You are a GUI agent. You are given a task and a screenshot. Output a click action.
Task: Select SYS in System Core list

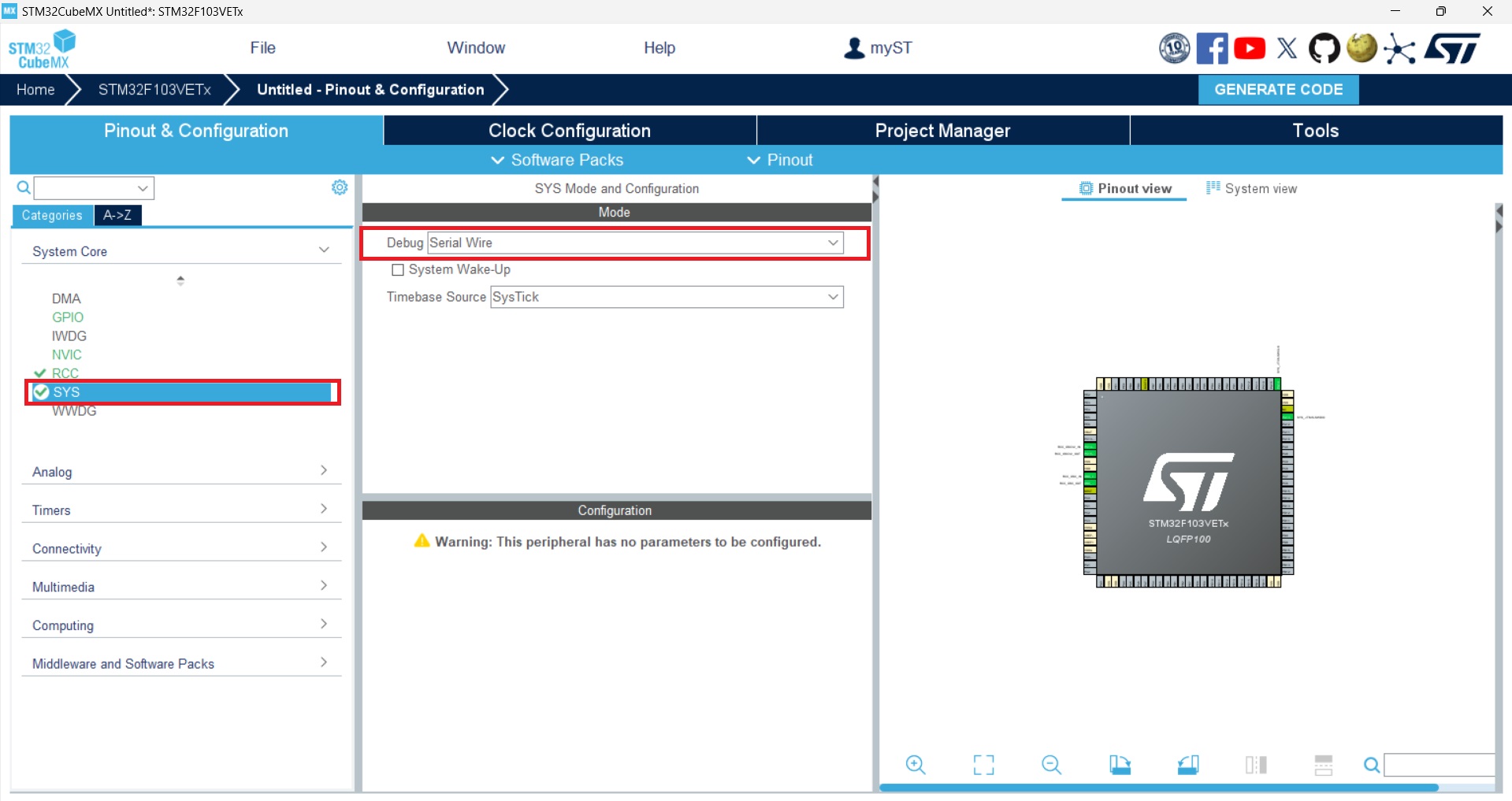coord(182,392)
